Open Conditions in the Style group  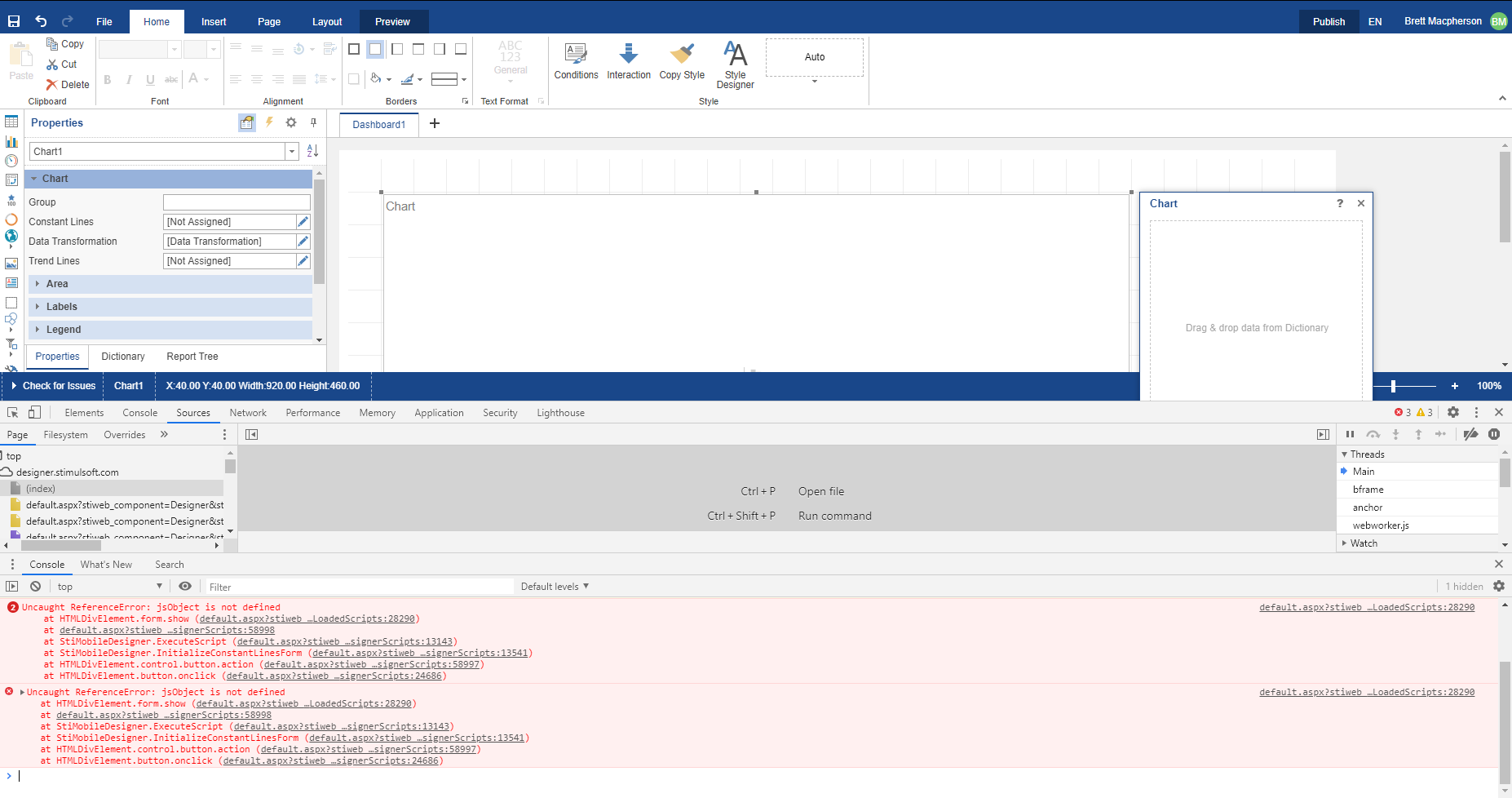(x=576, y=61)
